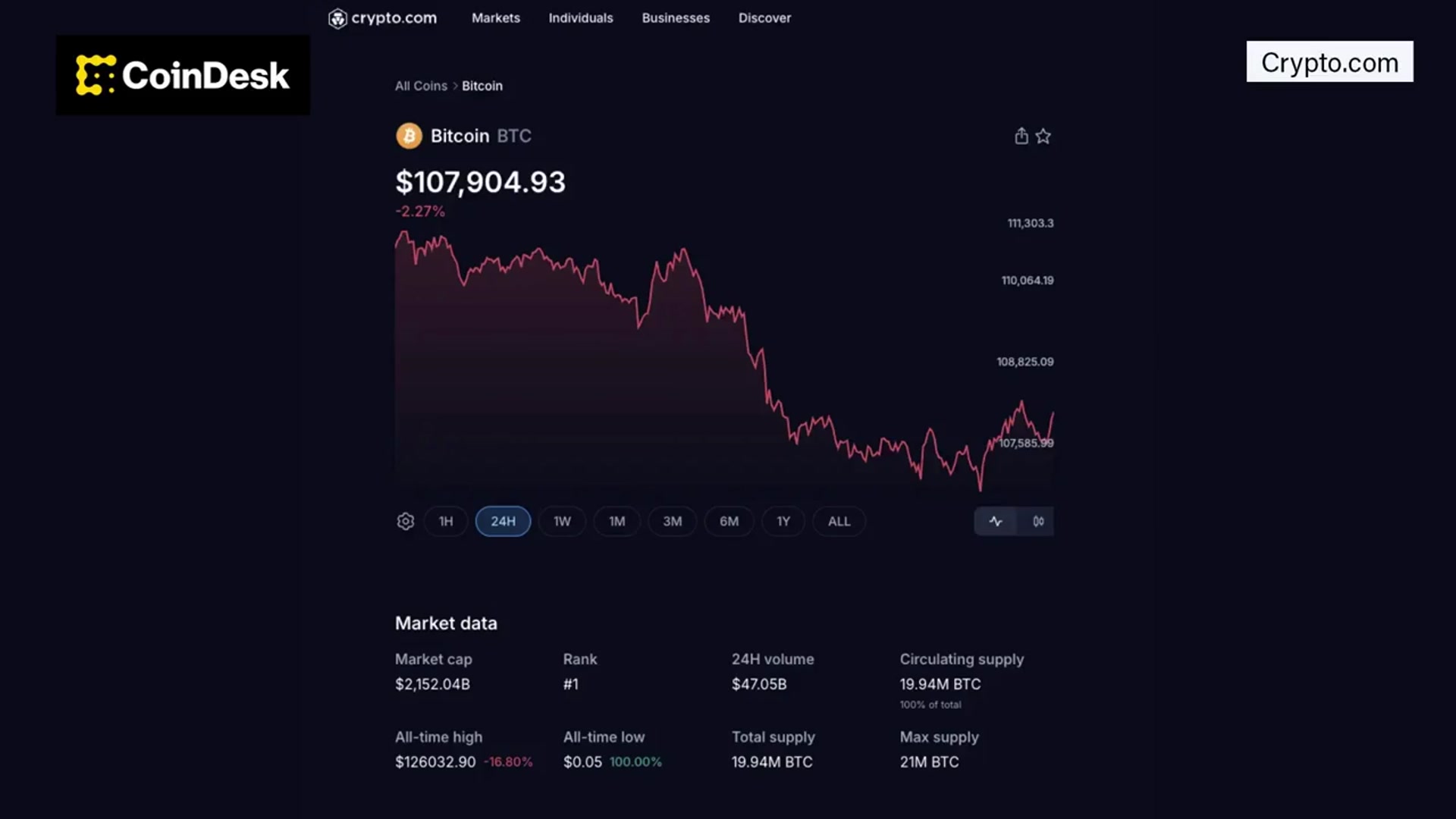Enable the ALL time range view
The image size is (1456, 819).
click(839, 521)
